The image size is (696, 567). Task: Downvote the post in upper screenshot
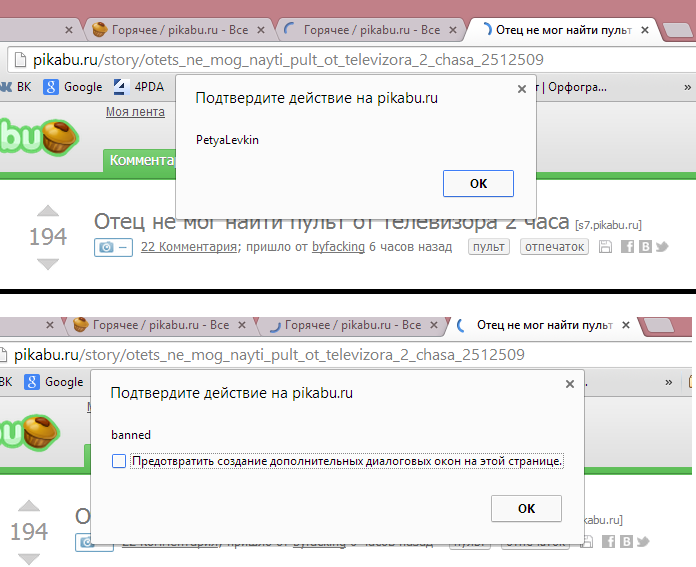click(x=47, y=264)
